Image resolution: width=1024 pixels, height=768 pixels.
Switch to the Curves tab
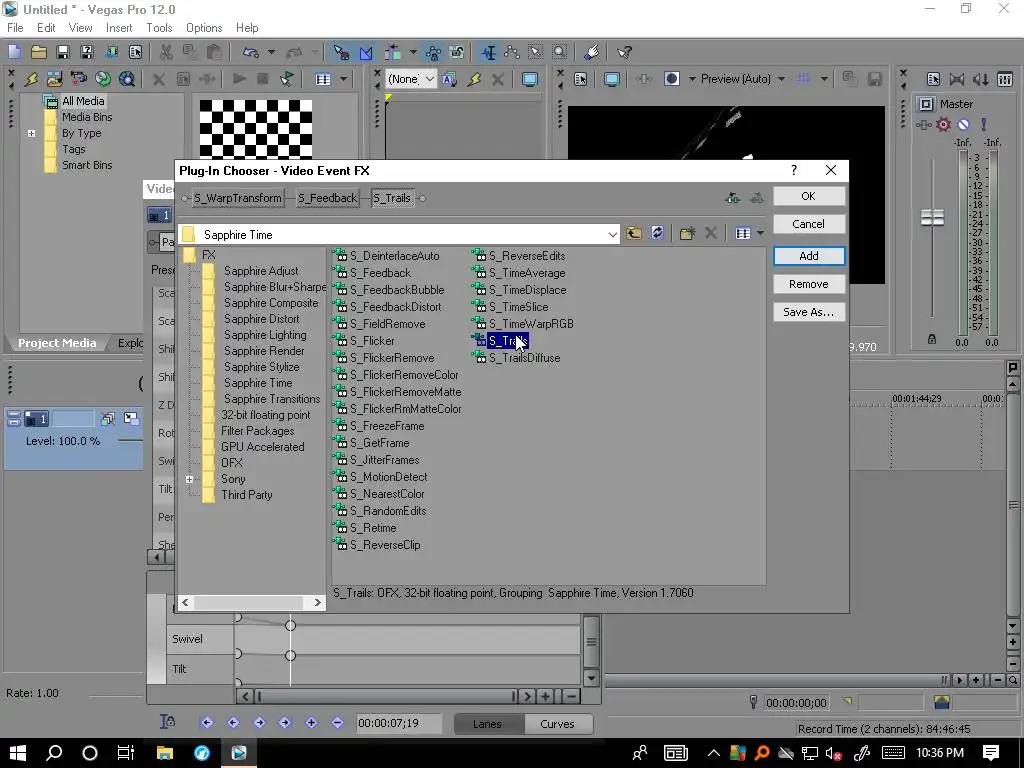click(557, 724)
